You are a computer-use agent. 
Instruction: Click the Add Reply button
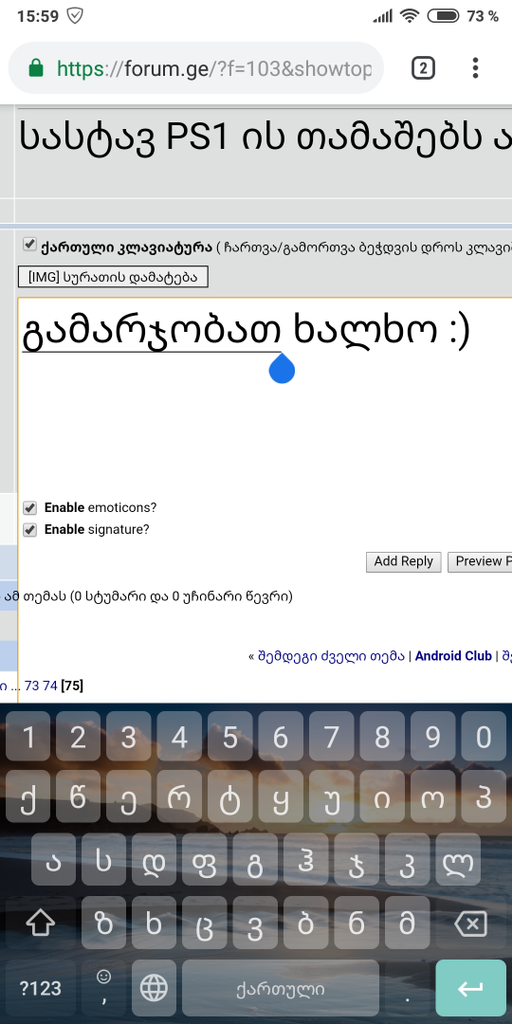pos(404,562)
